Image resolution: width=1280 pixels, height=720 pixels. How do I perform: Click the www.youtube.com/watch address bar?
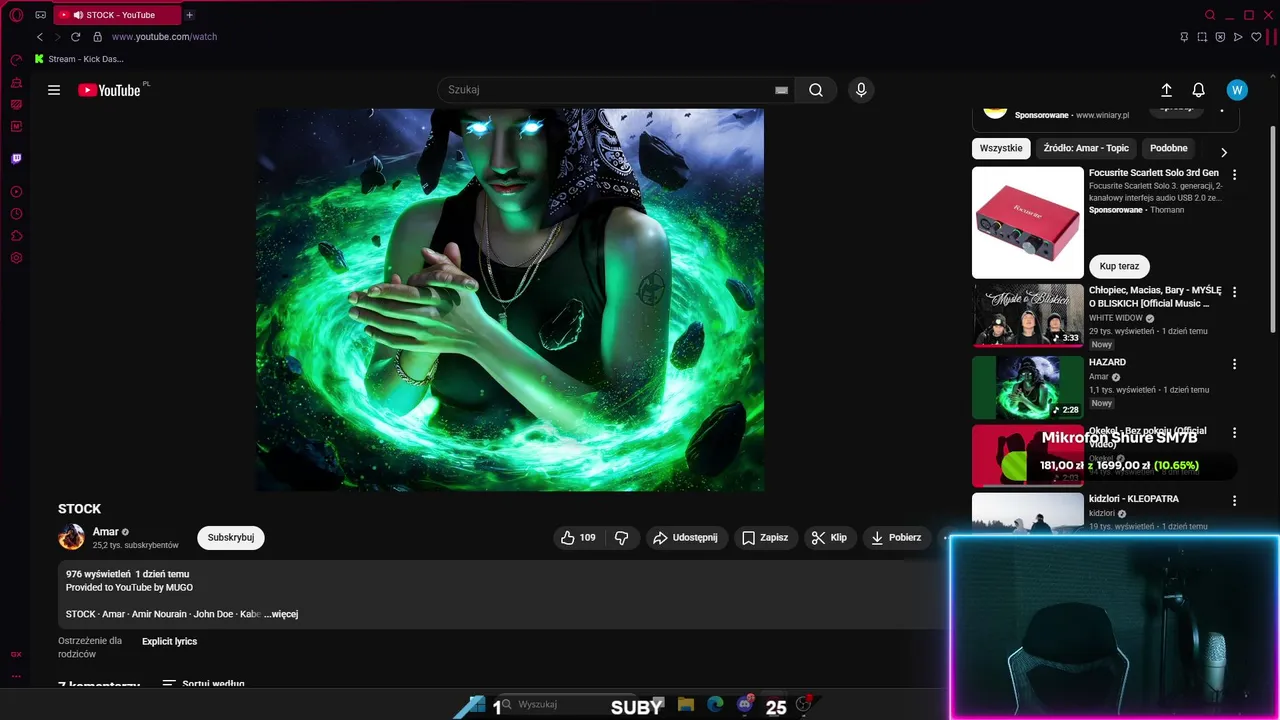164,37
